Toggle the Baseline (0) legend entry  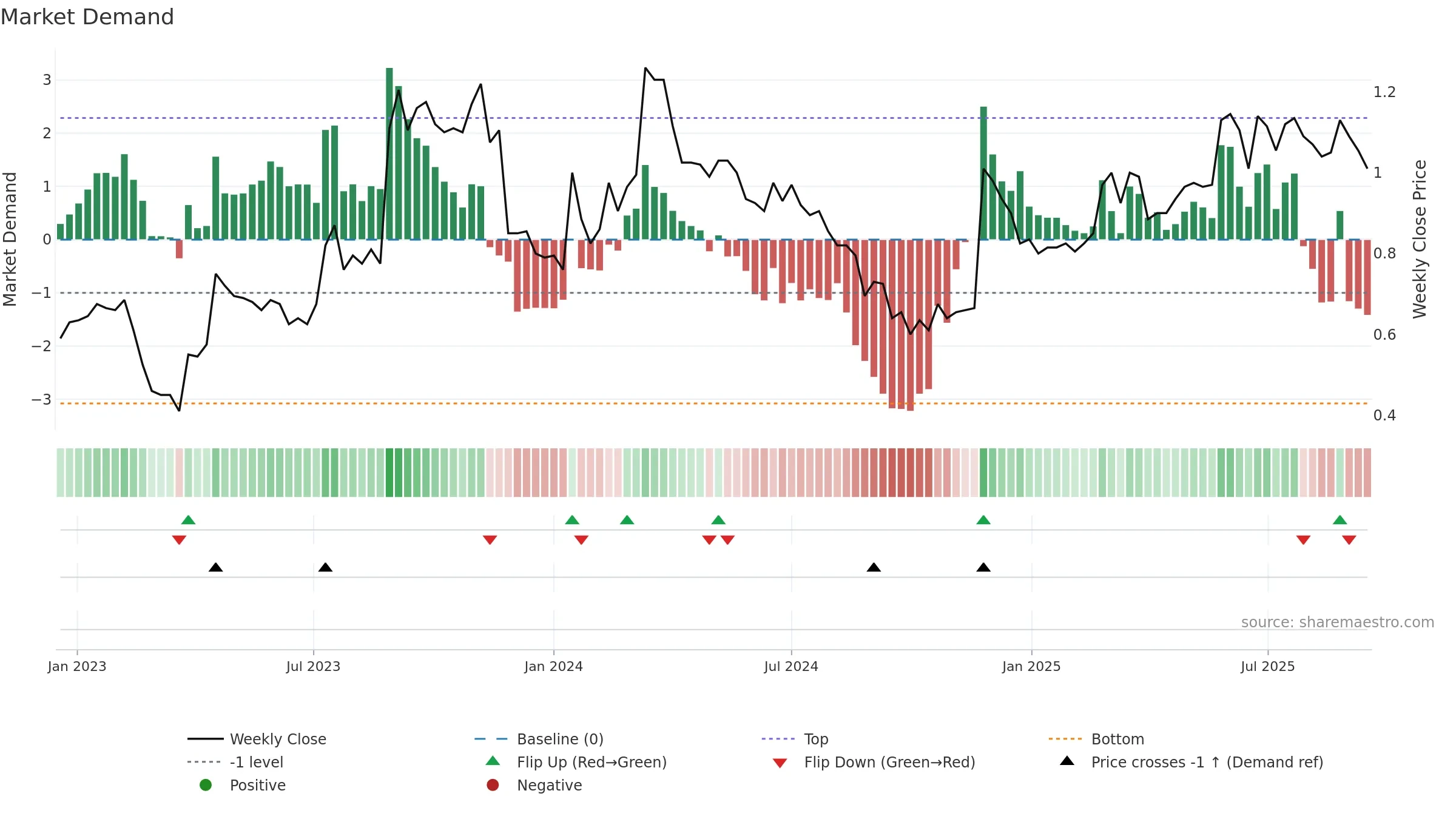(539, 739)
